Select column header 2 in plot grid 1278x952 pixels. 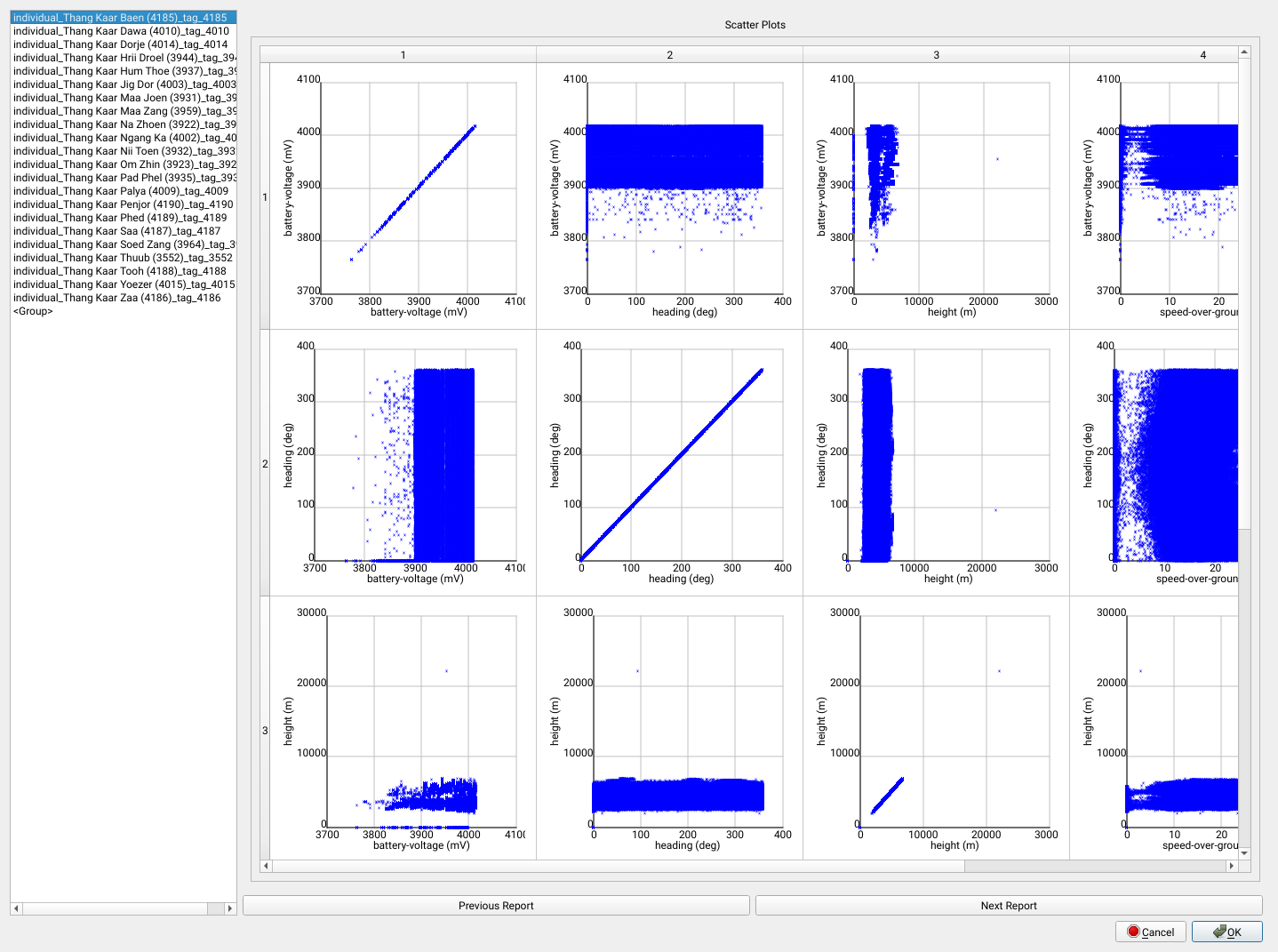coord(669,55)
